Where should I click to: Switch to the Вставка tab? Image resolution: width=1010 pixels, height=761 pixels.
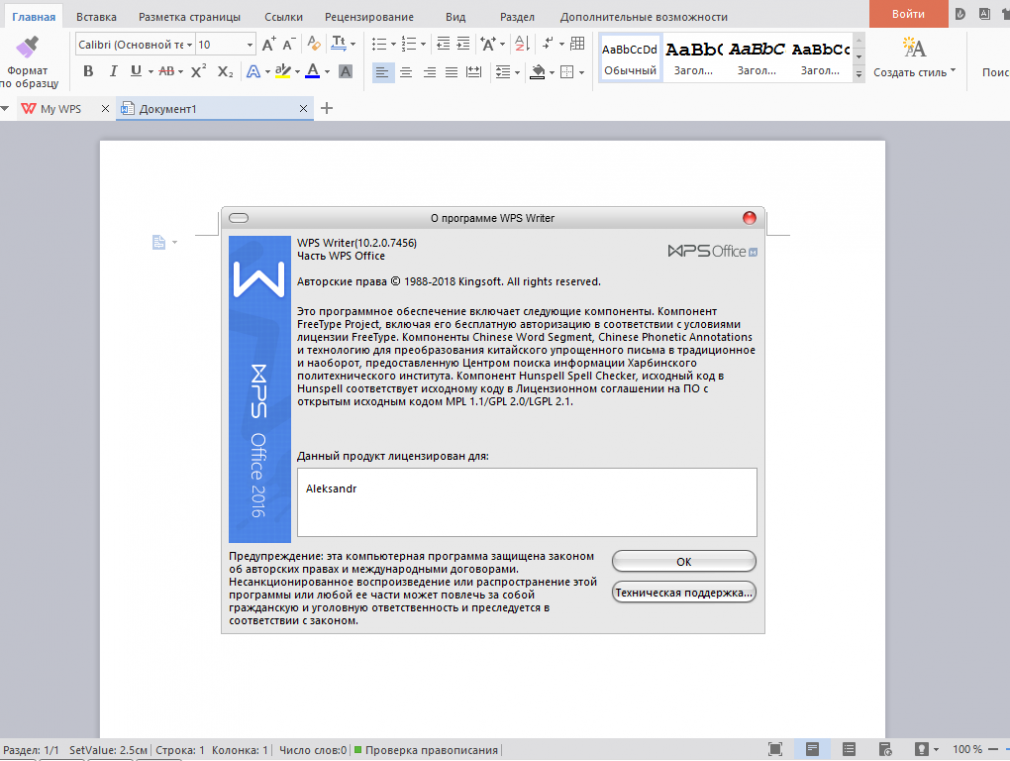tap(96, 17)
